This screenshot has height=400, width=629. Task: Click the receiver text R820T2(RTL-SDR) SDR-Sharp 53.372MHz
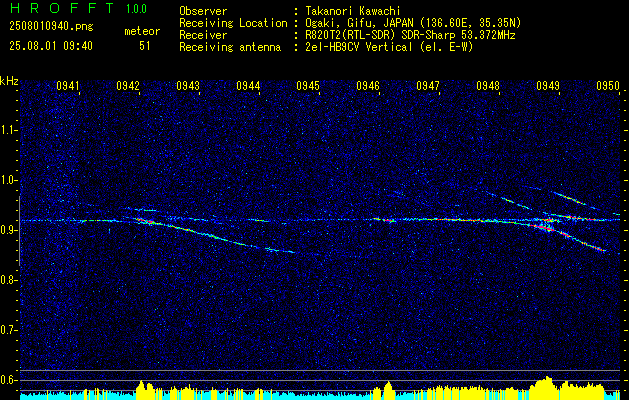pyautogui.click(x=408, y=35)
